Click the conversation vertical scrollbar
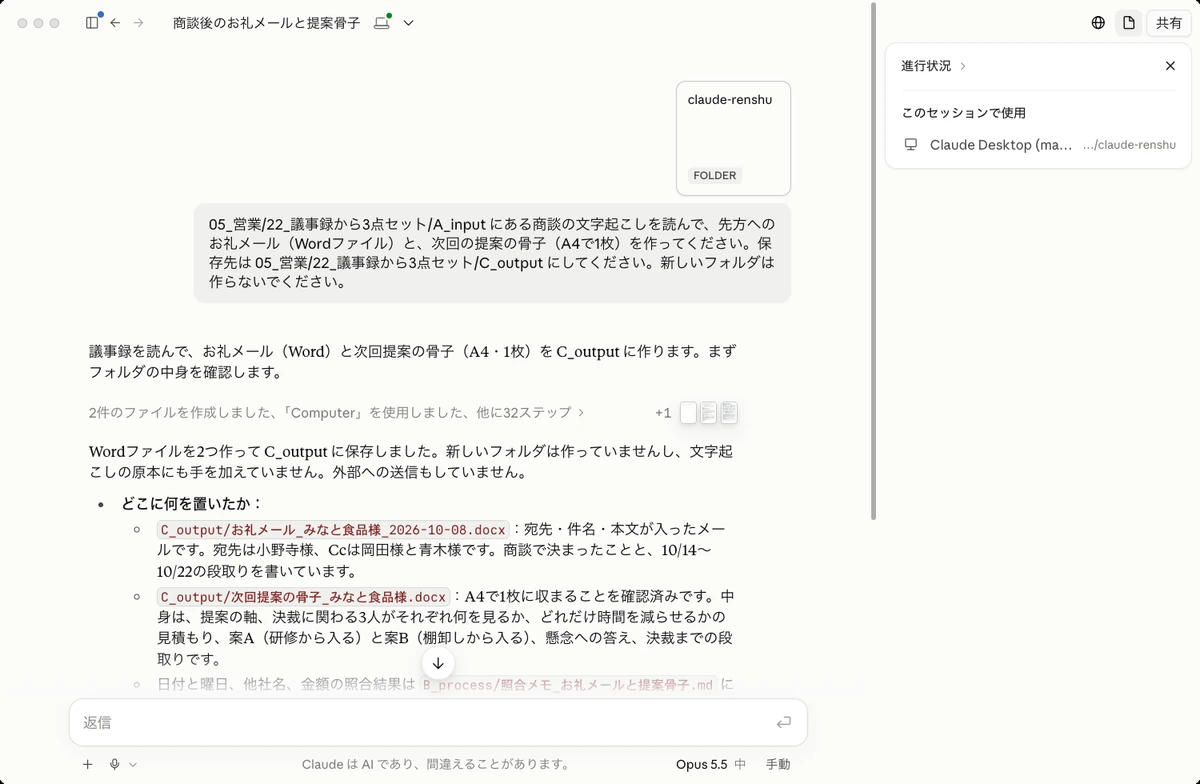 [875, 260]
